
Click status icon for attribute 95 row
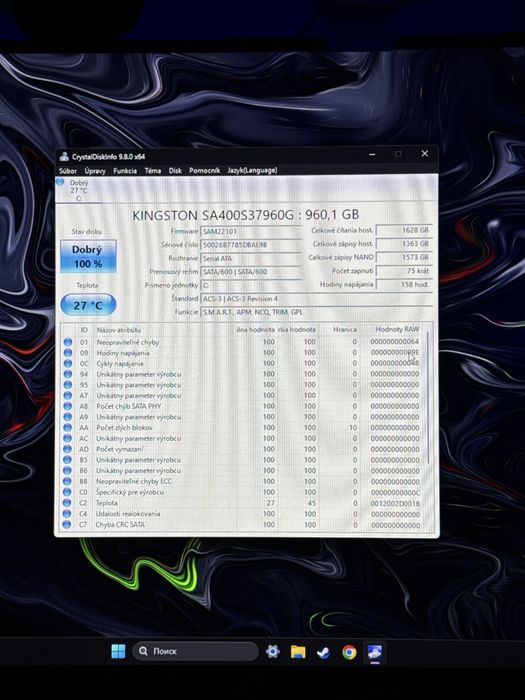tap(68, 385)
